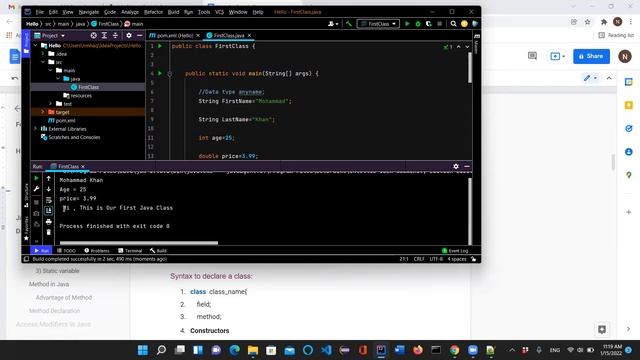Open the Terminal tool tab
This screenshot has height=360, width=640.
(130, 251)
